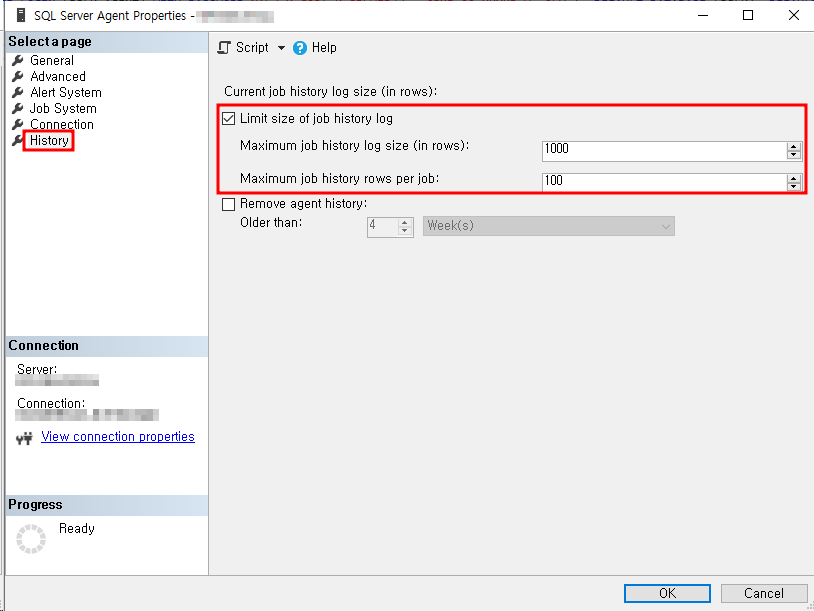Click the connection properties network icon
The height and width of the screenshot is (611, 814).
pos(24,438)
